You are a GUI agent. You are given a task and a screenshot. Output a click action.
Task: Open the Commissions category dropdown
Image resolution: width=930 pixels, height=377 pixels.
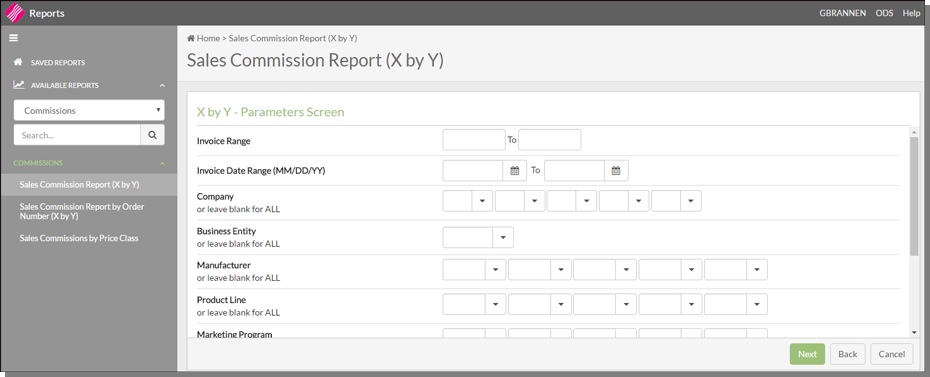click(89, 110)
